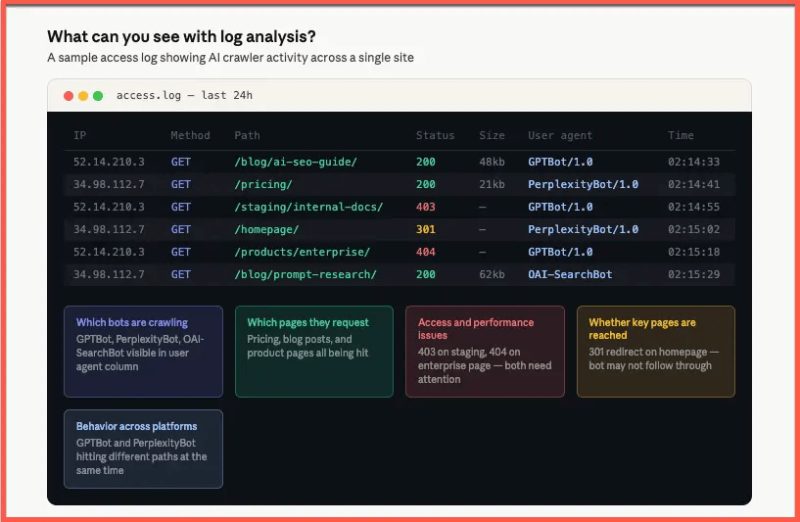Click the timestamp 02:15:02
The height and width of the screenshot is (522, 800).
[694, 230]
